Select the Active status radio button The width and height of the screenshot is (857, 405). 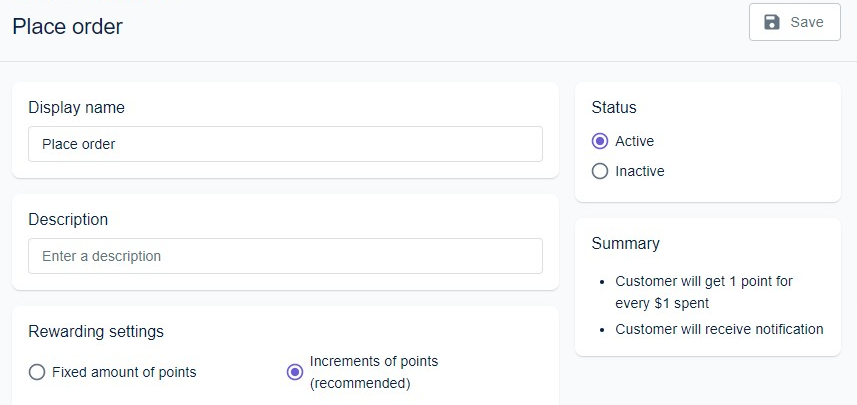(600, 141)
